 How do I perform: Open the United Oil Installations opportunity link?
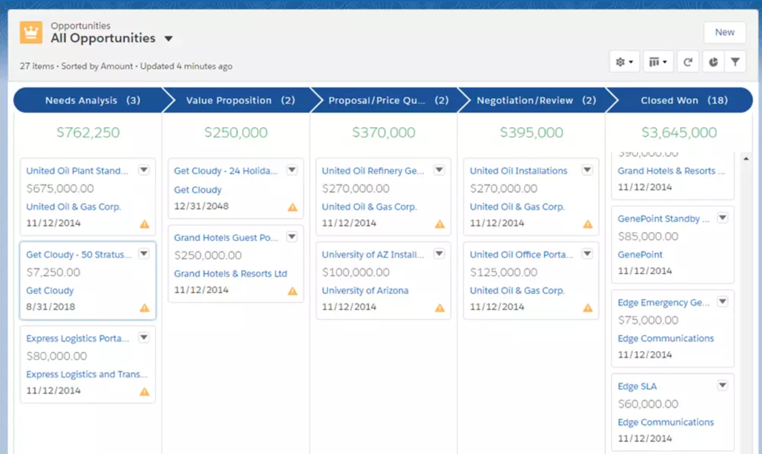click(518, 171)
